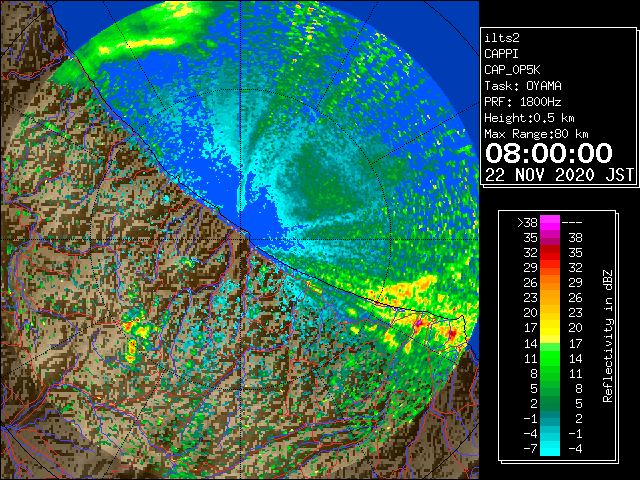This screenshot has height=480, width=640.
Task: Select the date "22 NOV 2020 JST"
Action: tap(559, 175)
